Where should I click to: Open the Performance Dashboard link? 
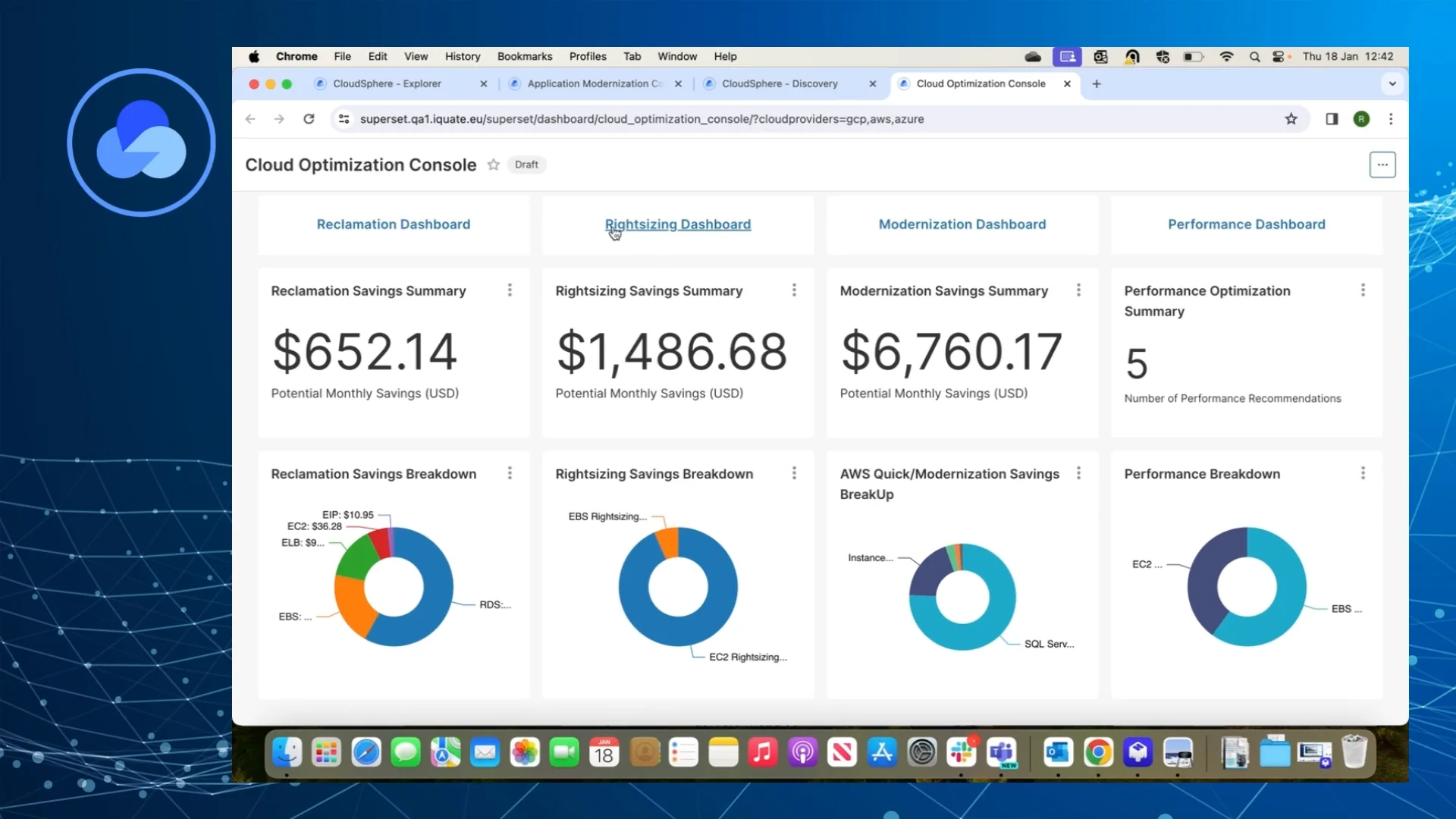[1247, 224]
